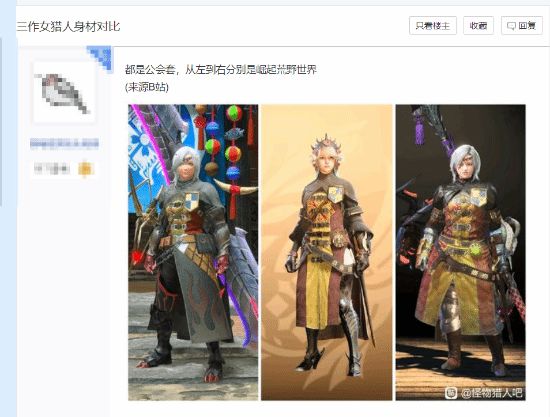Click the blue corner badge on the post

click(100, 58)
